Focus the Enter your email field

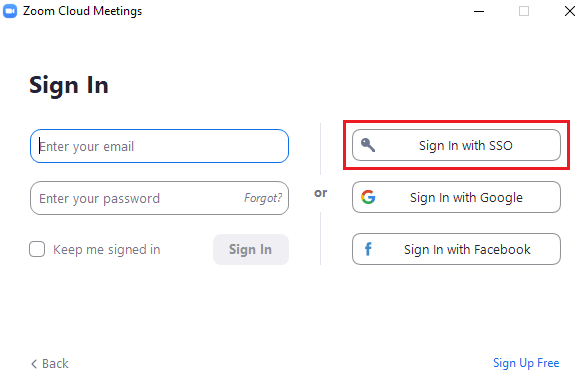tap(159, 146)
